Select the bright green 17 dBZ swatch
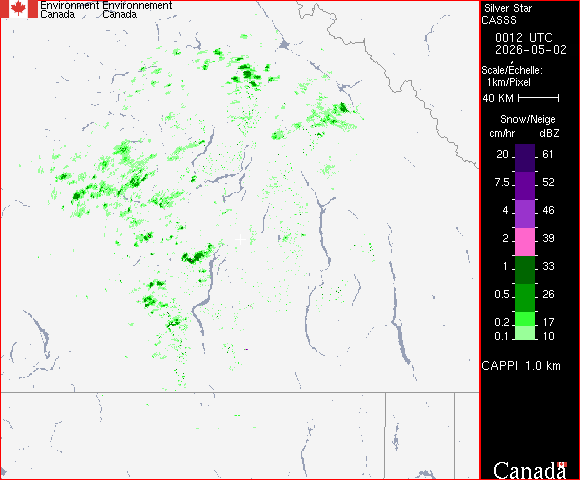 click(x=525, y=319)
